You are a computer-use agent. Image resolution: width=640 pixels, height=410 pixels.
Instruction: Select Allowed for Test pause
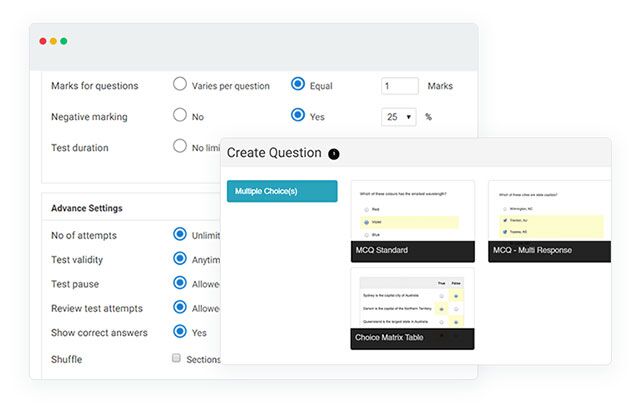click(180, 283)
